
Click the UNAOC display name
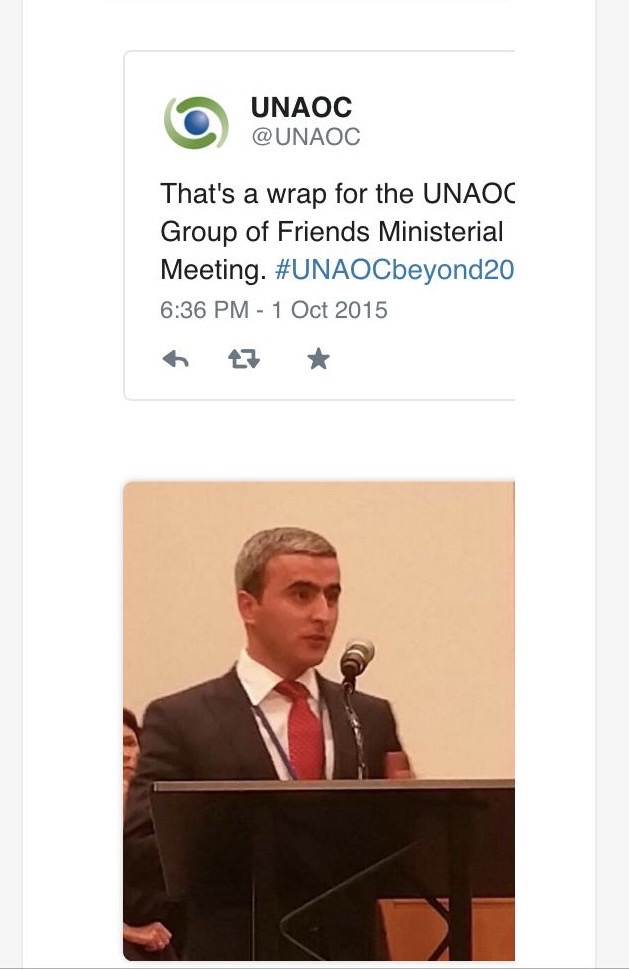(x=302, y=108)
